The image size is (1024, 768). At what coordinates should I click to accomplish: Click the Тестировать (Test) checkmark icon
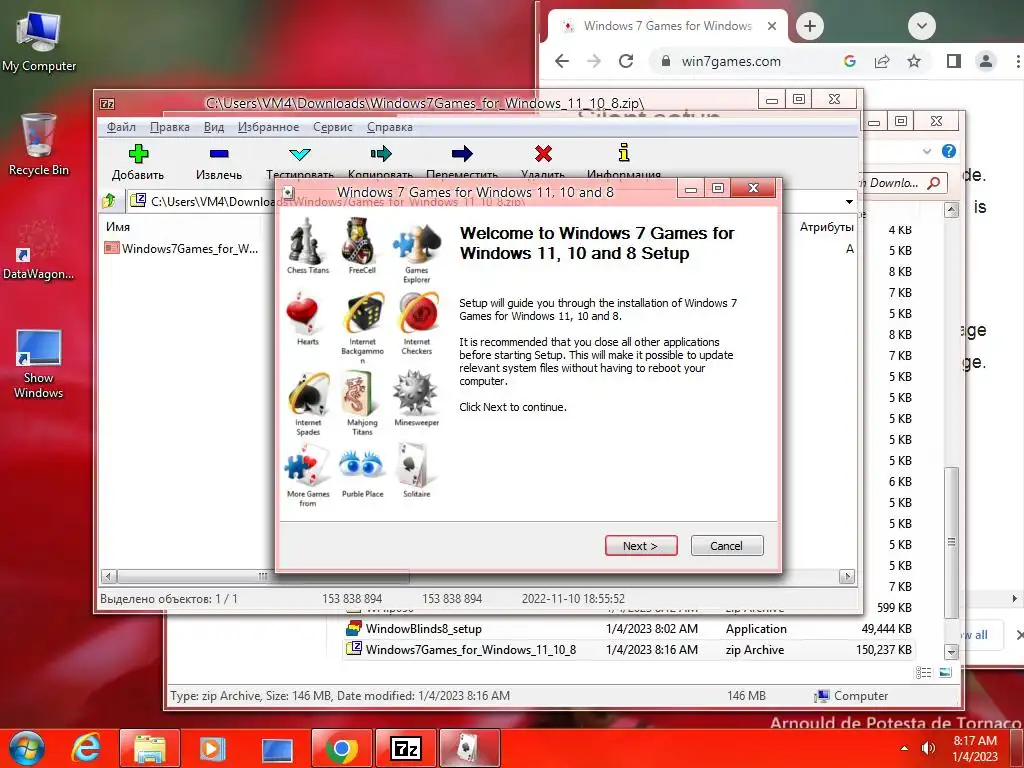(x=300, y=153)
